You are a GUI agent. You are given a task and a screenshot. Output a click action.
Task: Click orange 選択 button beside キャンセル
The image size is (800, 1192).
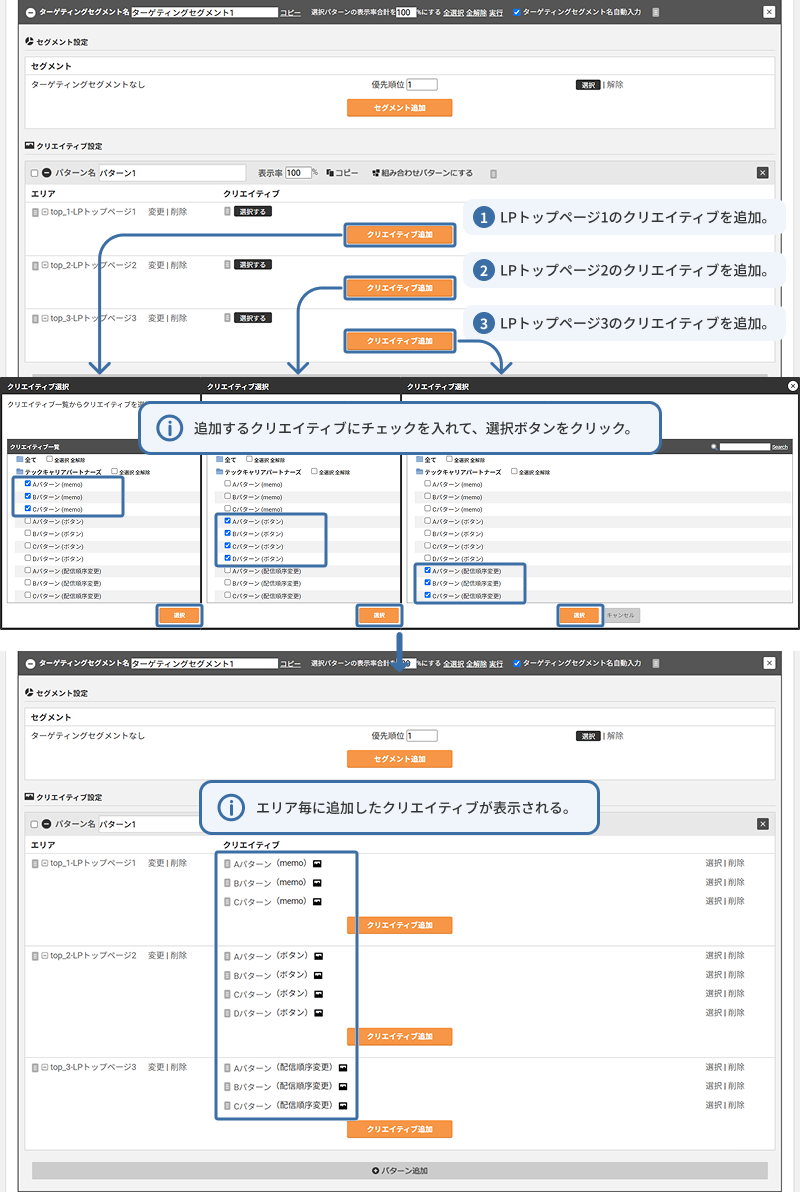click(x=579, y=615)
